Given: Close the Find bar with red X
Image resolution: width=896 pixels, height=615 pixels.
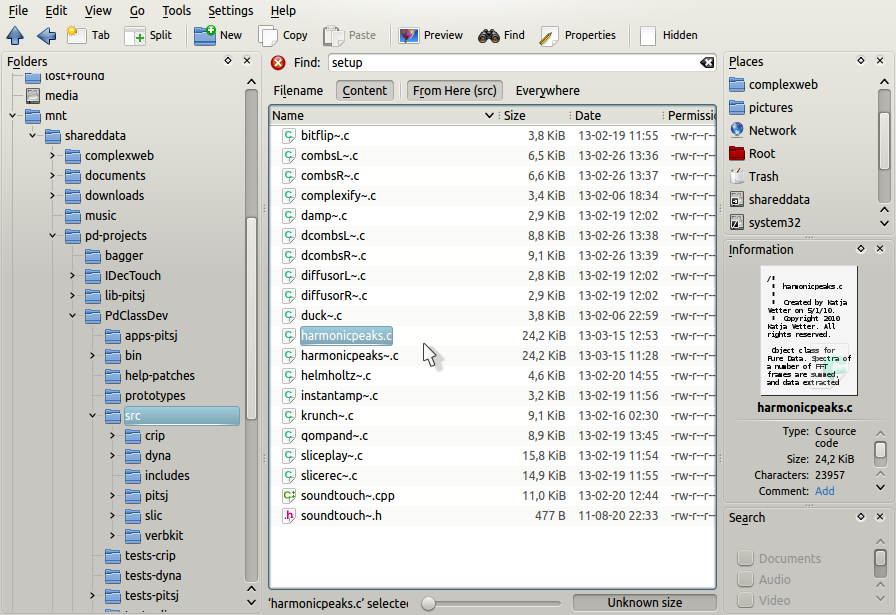Looking at the screenshot, I should (x=279, y=63).
